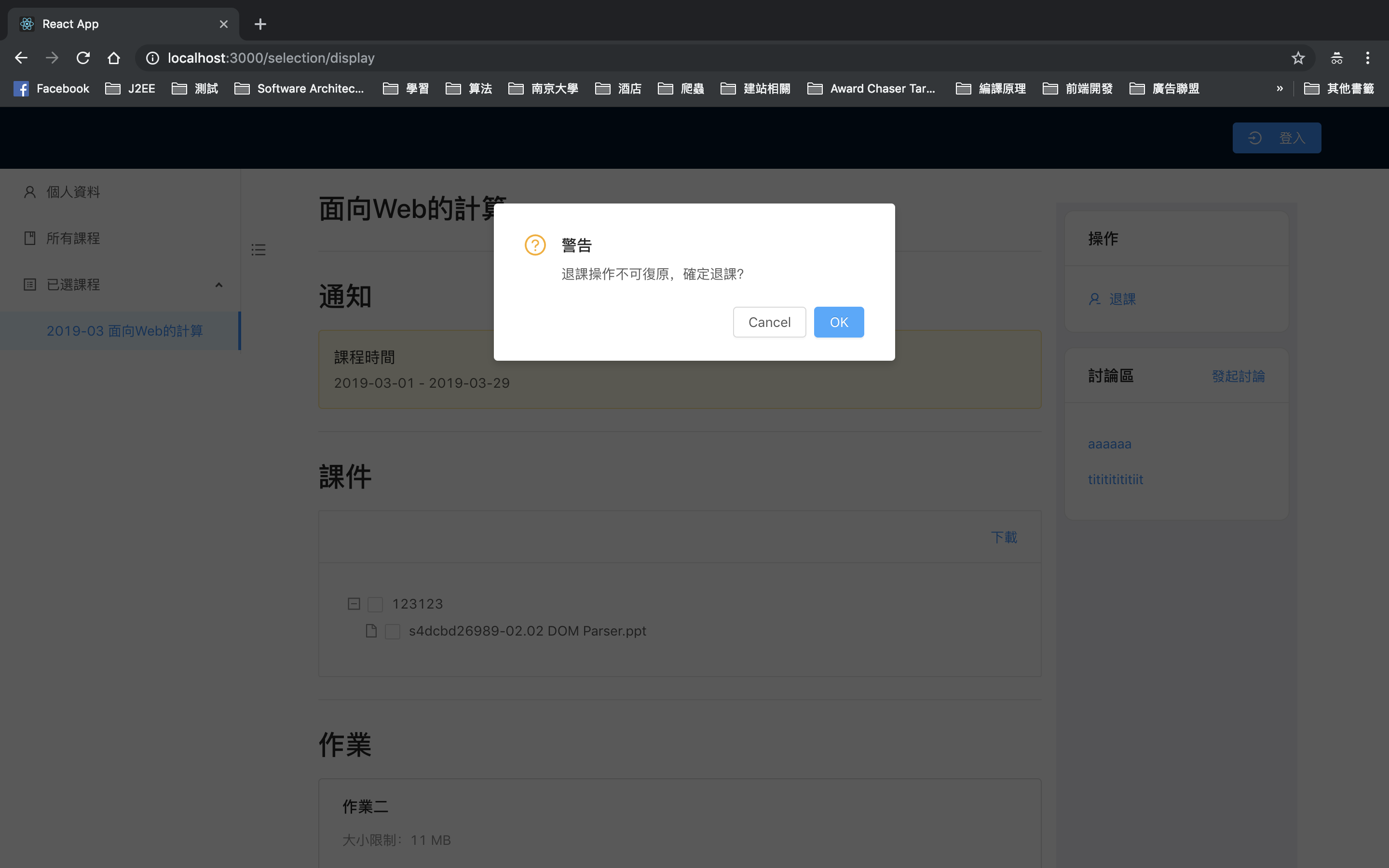The image size is (1389, 868).
Task: Check the DOM Parser.ppt file checkbox
Action: tap(393, 632)
